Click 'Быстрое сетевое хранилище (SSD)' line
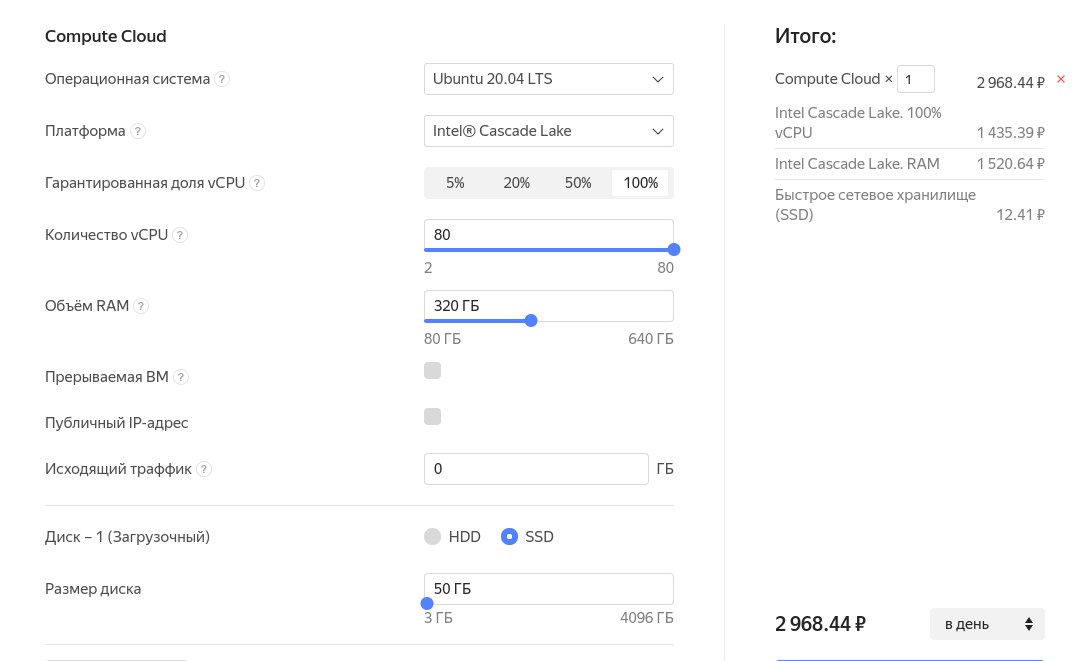The width and height of the screenshot is (1078, 661). 875,204
